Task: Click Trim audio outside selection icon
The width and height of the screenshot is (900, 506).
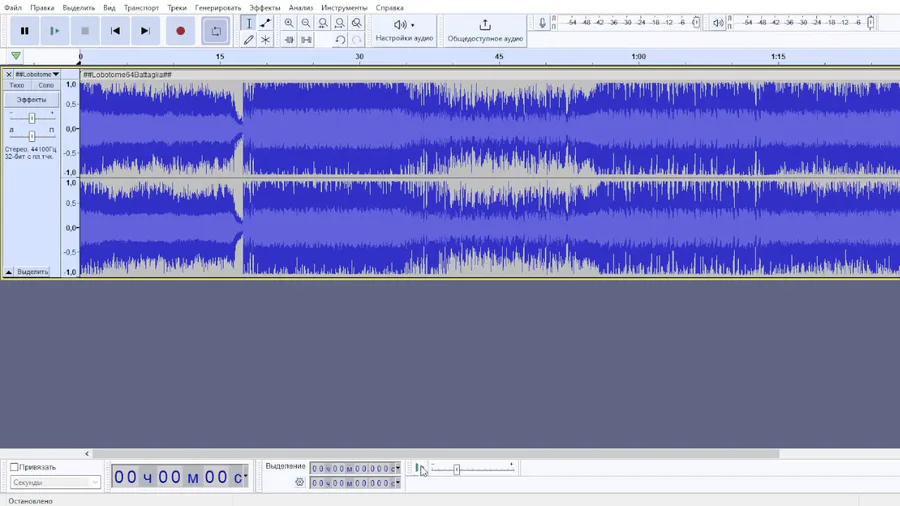Action: coord(289,40)
